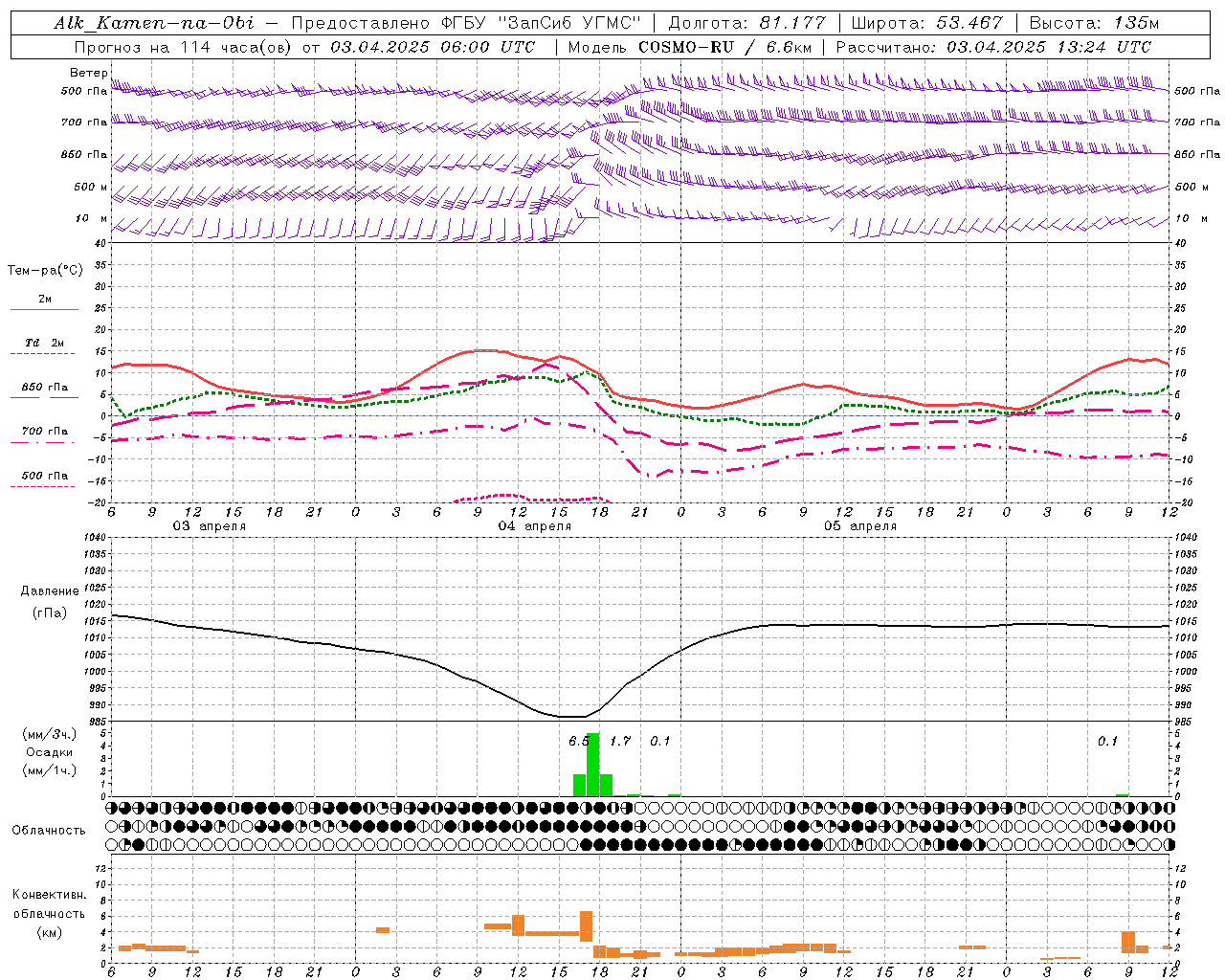Click the (мм/3ч.) units label
1225x980 pixels.
[x=50, y=734]
